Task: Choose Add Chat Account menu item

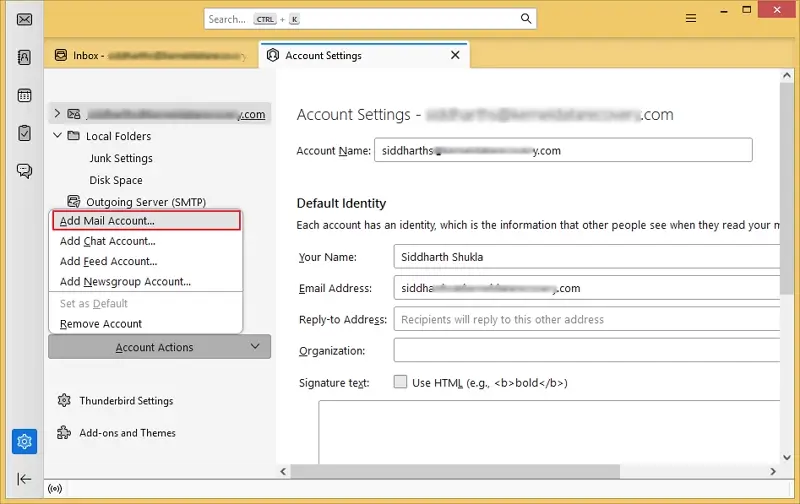Action: 146,241
